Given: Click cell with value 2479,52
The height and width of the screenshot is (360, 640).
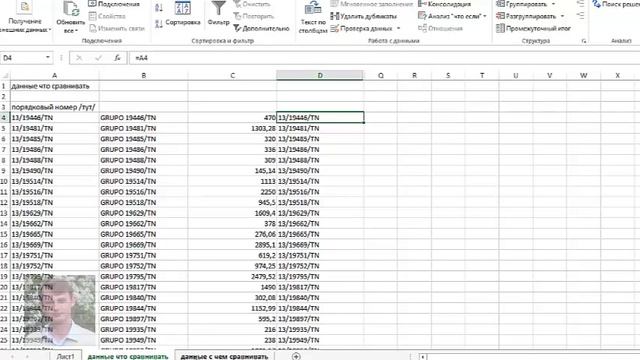Looking at the screenshot, I should click(232, 276).
